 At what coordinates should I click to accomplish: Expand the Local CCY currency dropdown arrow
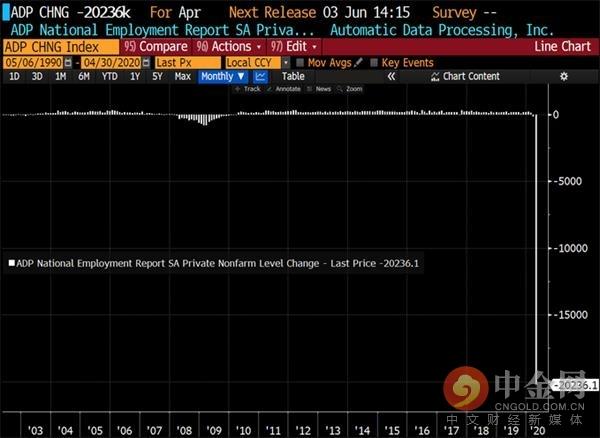click(x=286, y=63)
